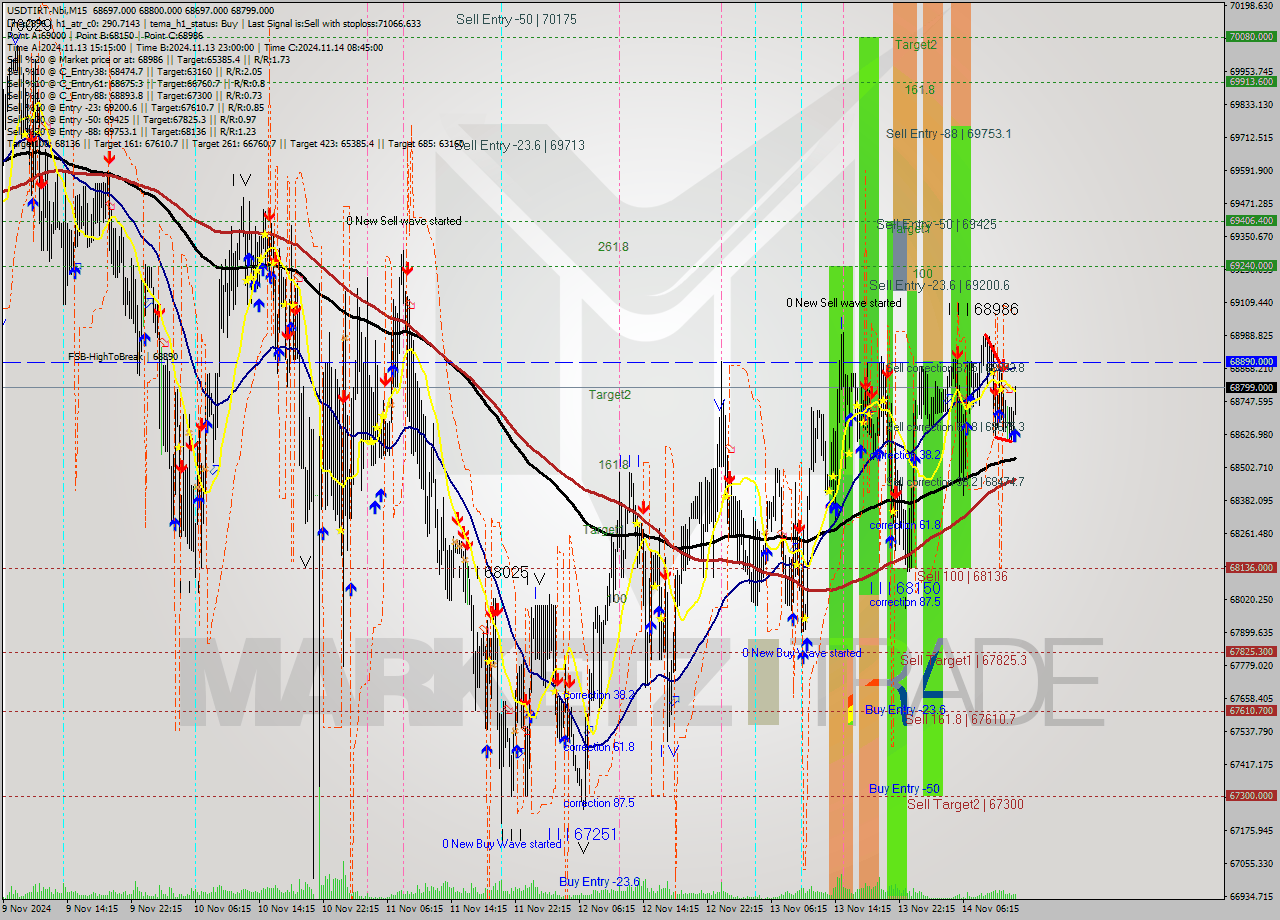Viewport: 1280px width, 920px height.
Task: Click the '9 Nov 22:15' time axis label
Action: [x=155, y=909]
